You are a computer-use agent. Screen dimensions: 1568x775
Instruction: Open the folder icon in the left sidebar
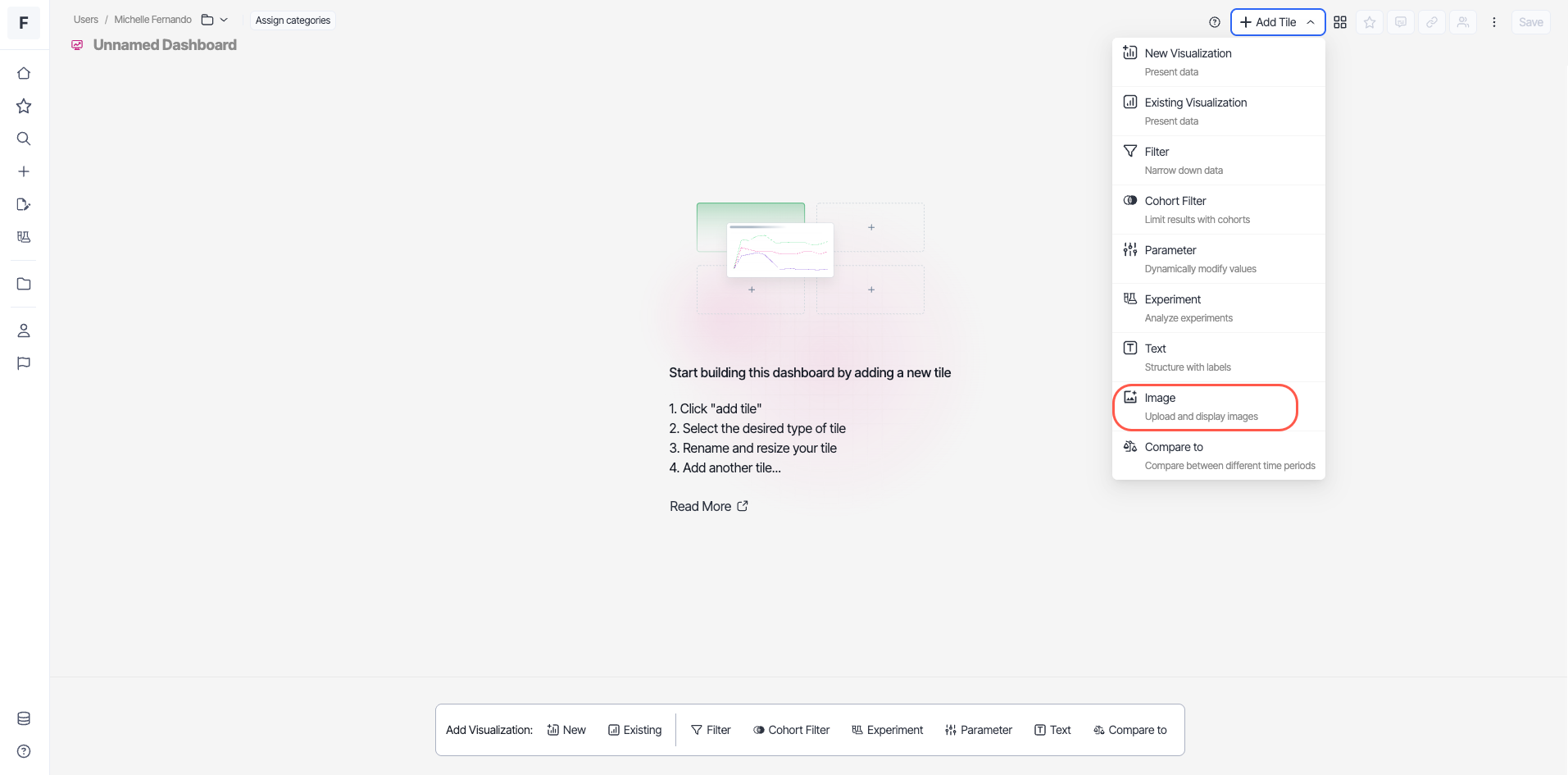point(24,284)
